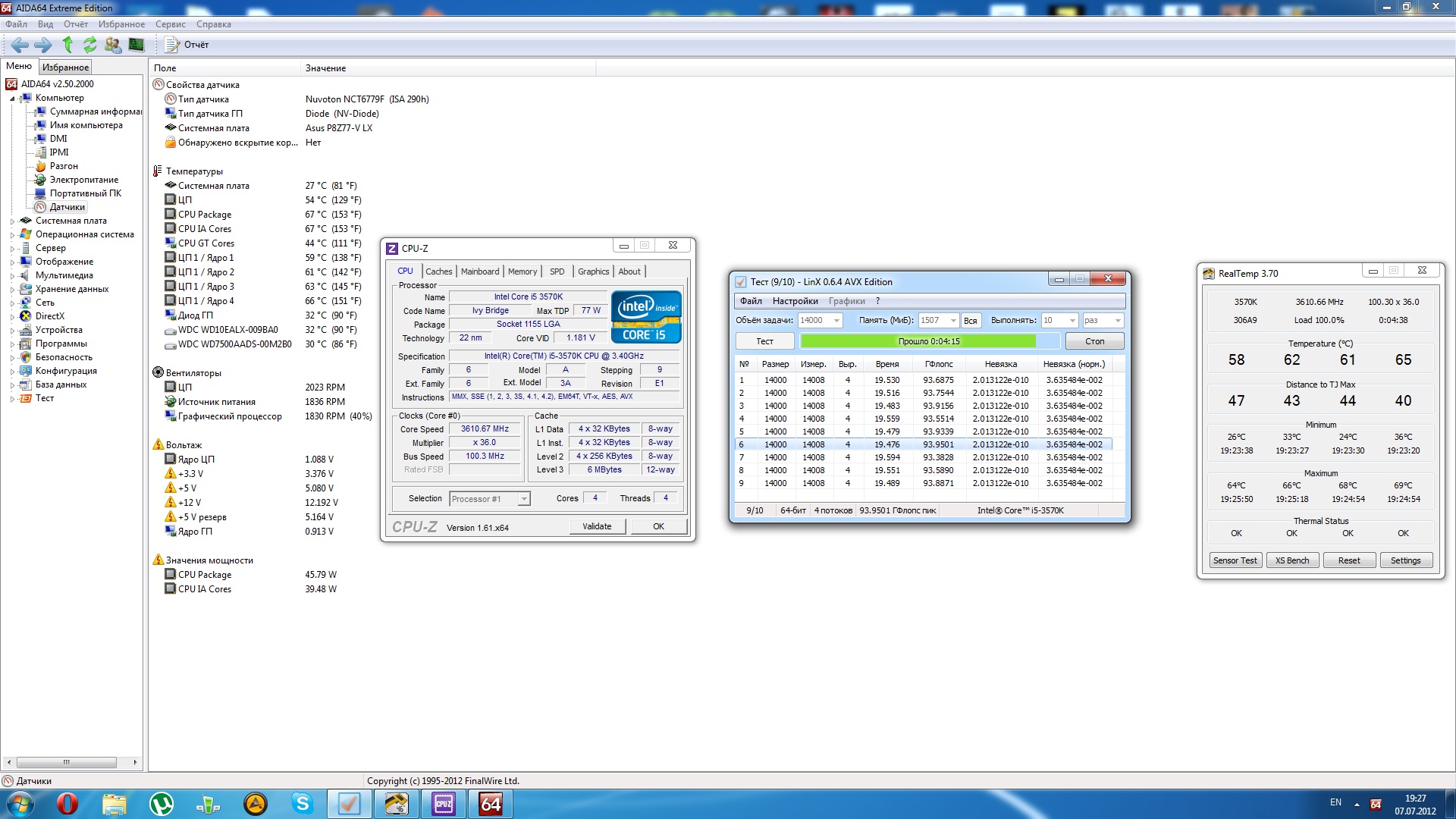Click the Отчёт report icon
The width and height of the screenshot is (1456, 819).
[x=173, y=45]
